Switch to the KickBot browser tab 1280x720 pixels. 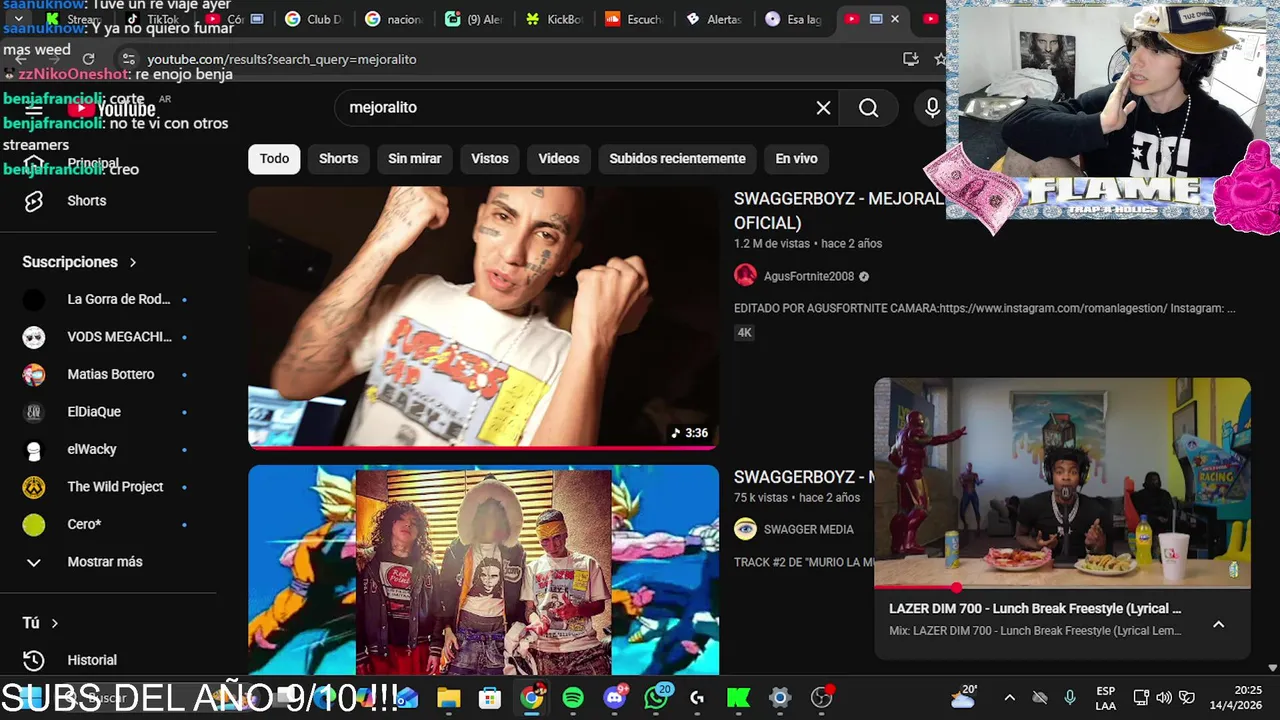pyautogui.click(x=554, y=19)
